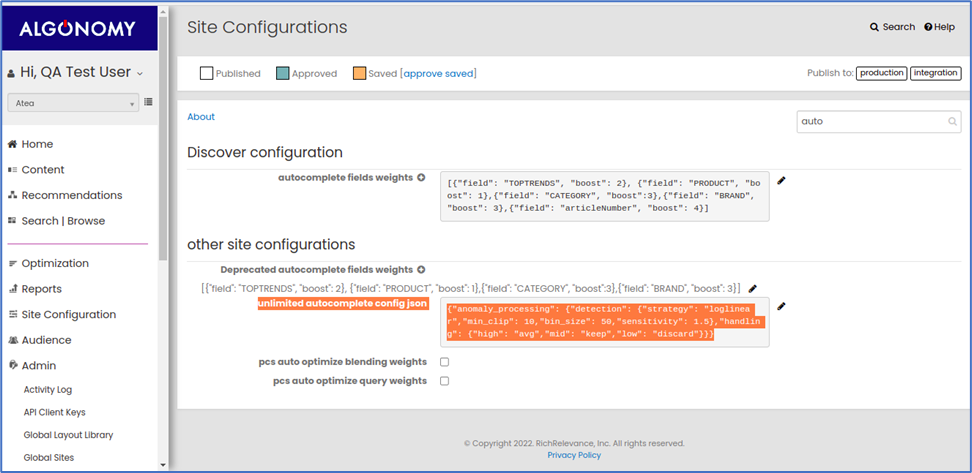Edit unlimited autocomplete config json pencil icon
The height and width of the screenshot is (473, 972).
[781, 306]
